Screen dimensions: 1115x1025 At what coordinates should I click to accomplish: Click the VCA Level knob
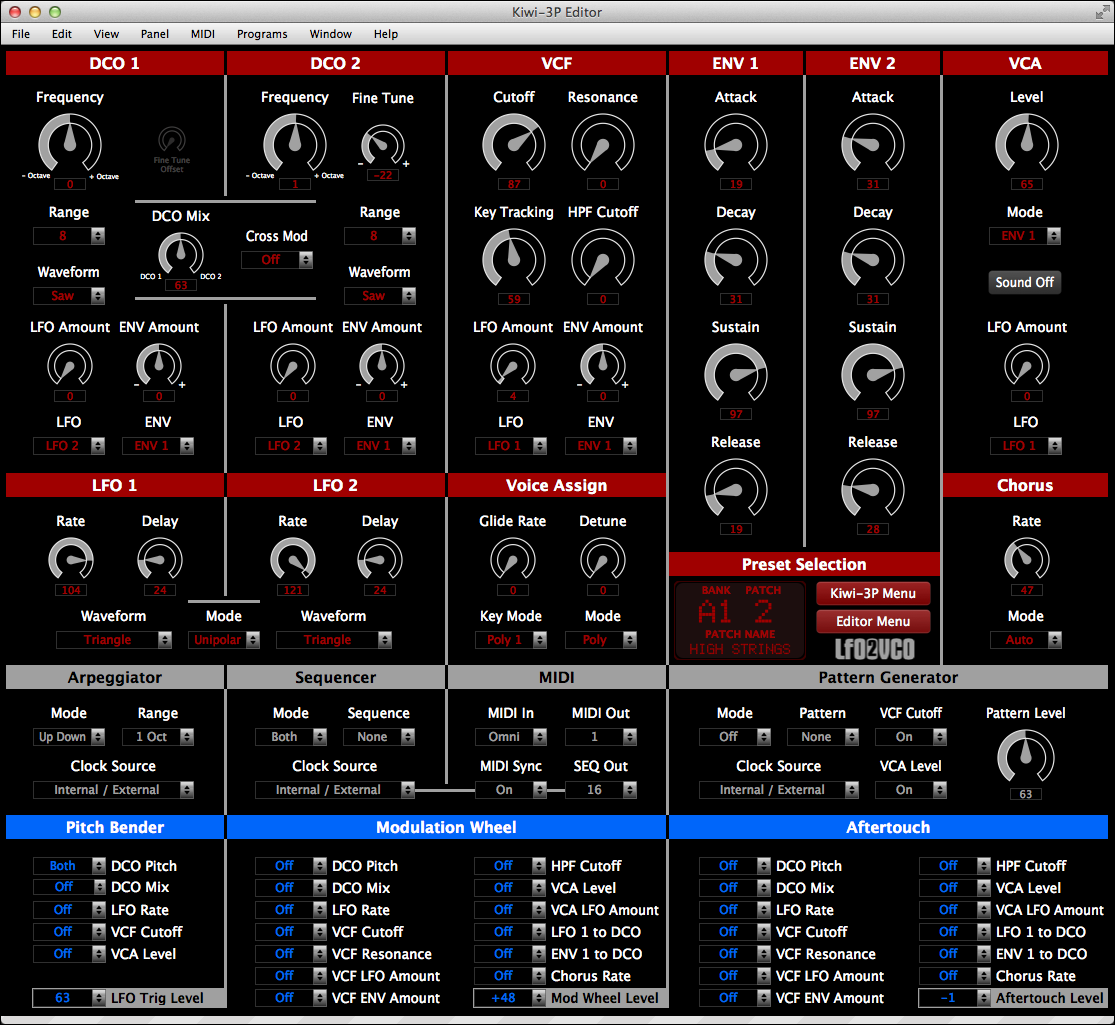[1026, 143]
